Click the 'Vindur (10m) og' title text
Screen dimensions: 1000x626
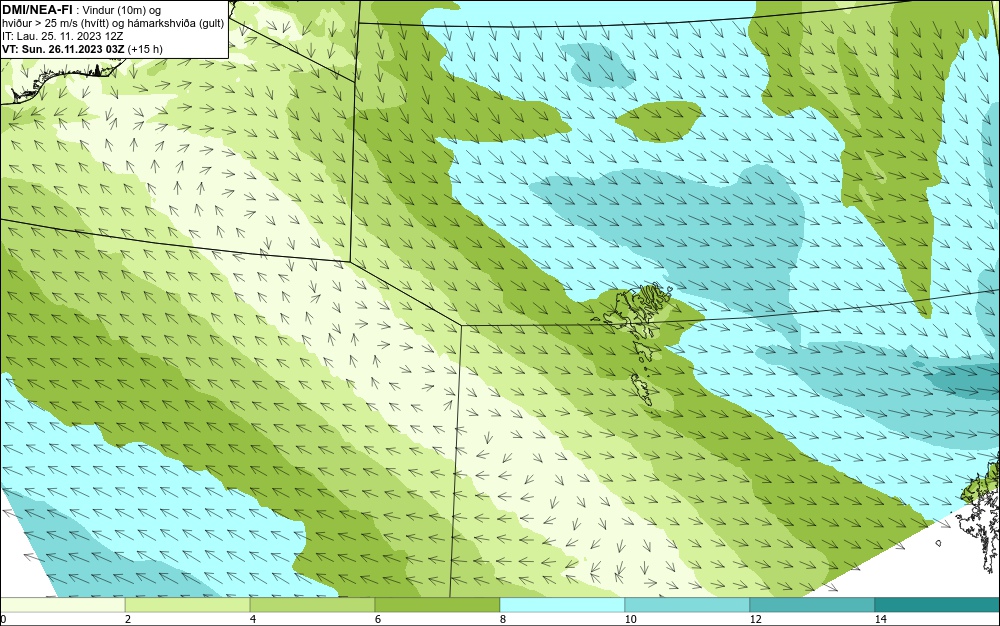click(122, 10)
